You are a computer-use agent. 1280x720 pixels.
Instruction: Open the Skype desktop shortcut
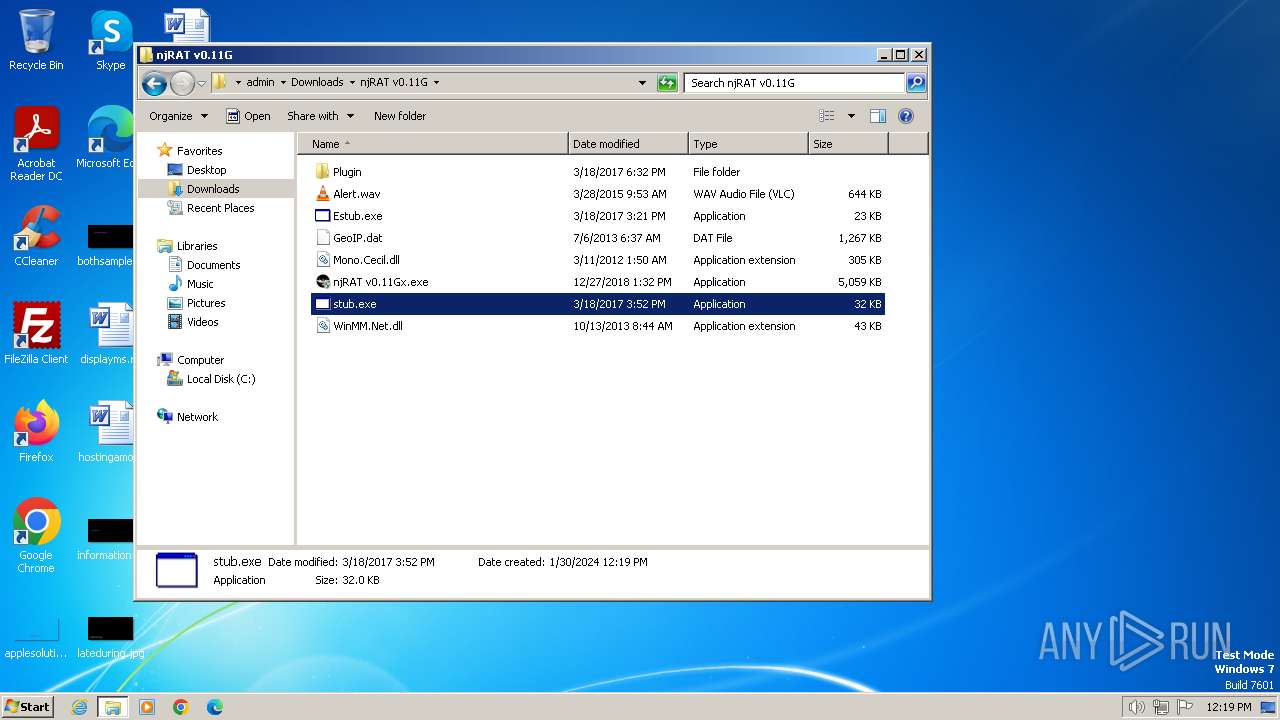[110, 40]
